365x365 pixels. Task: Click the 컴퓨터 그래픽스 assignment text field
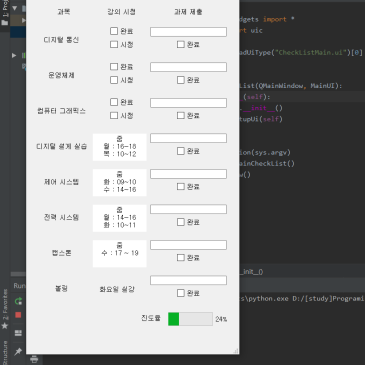coord(188,103)
